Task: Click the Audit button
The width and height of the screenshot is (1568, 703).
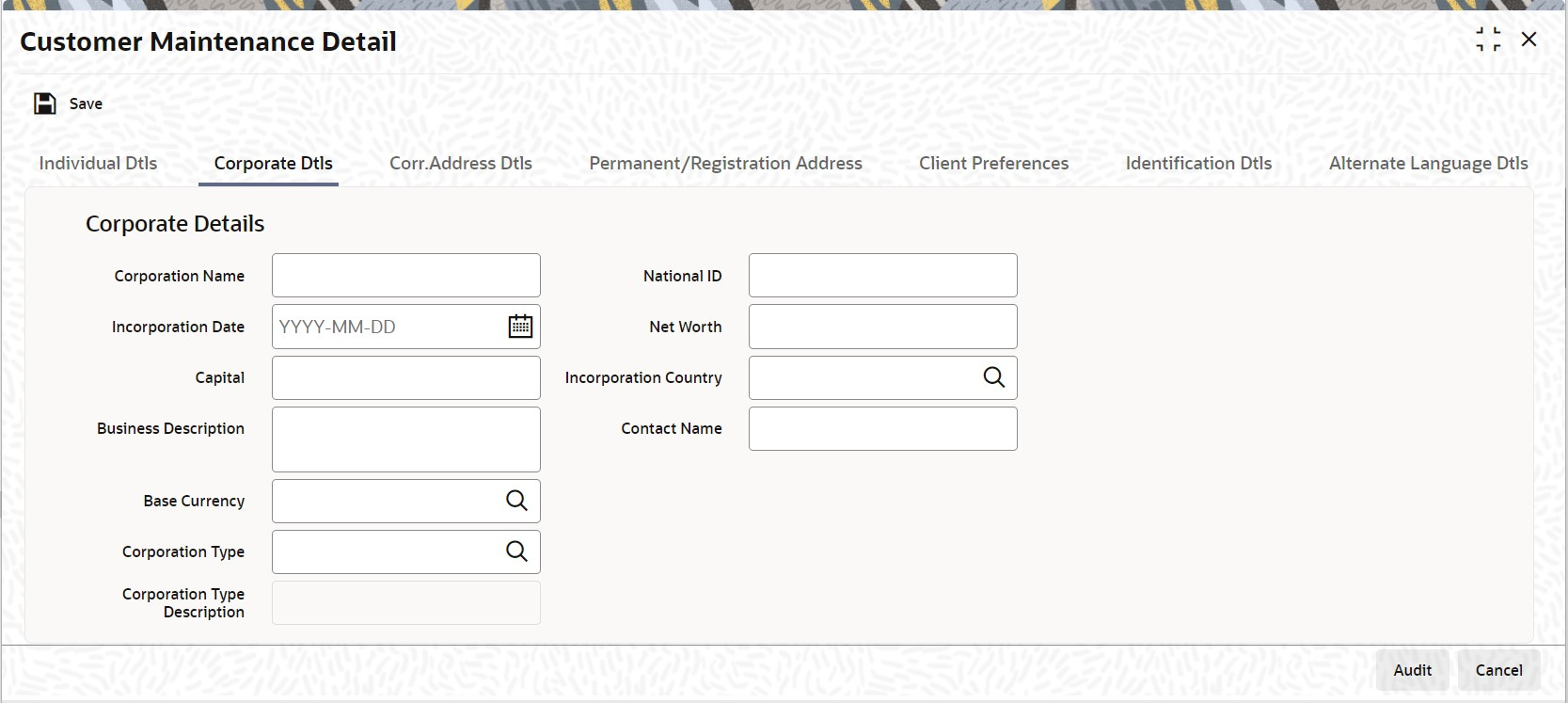Action: (x=1412, y=670)
